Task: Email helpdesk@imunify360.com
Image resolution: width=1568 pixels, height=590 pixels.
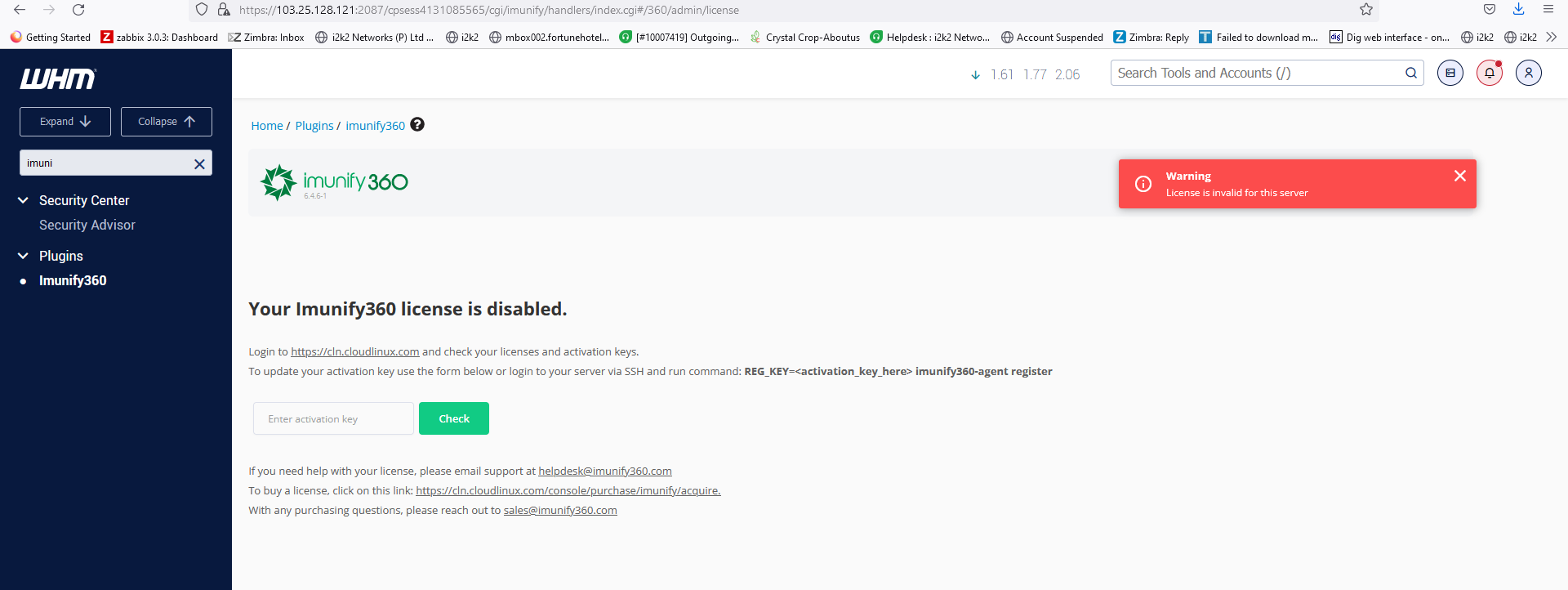Action: [605, 471]
